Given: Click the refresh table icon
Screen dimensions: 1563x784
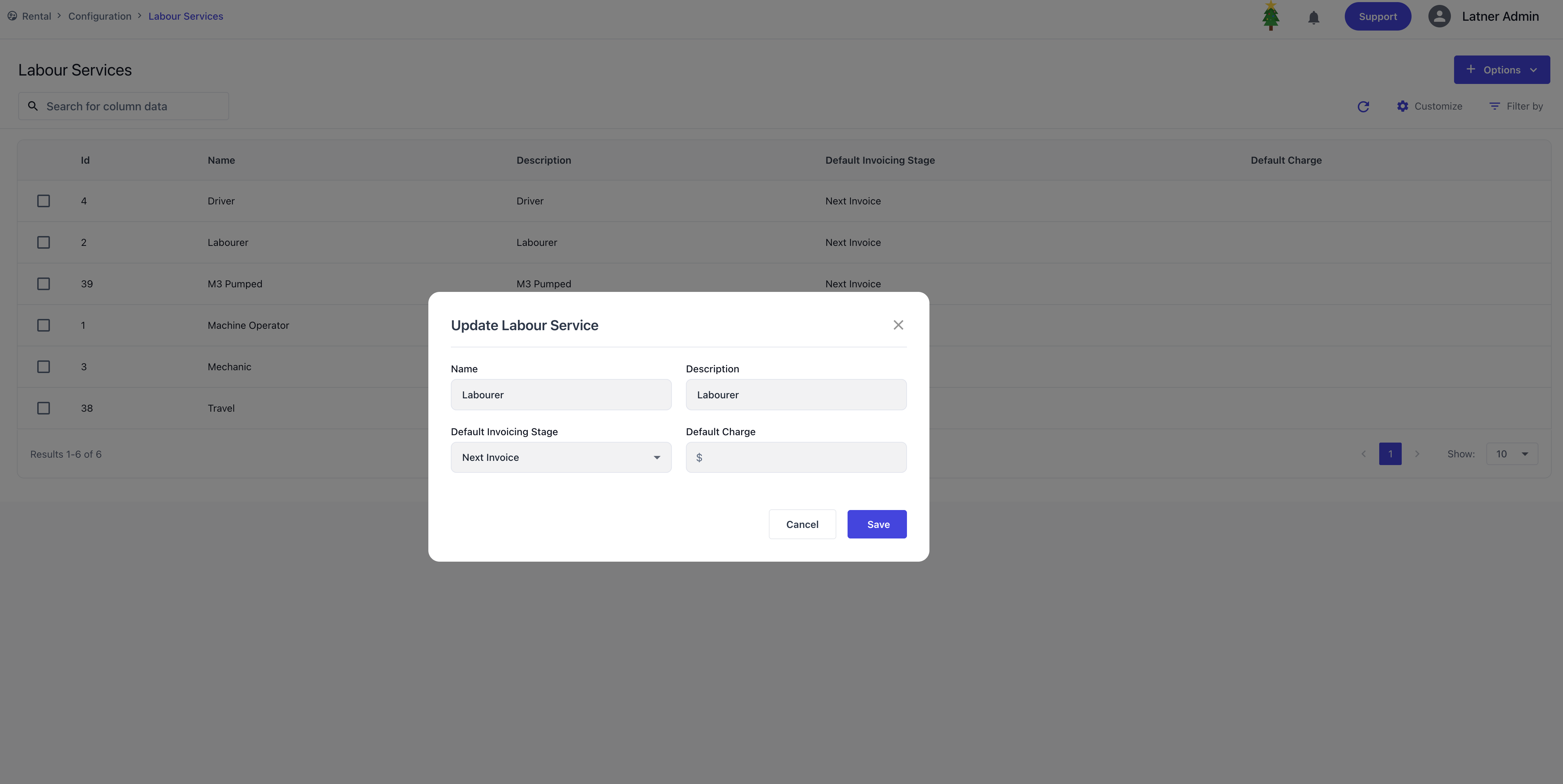Looking at the screenshot, I should 1363,107.
